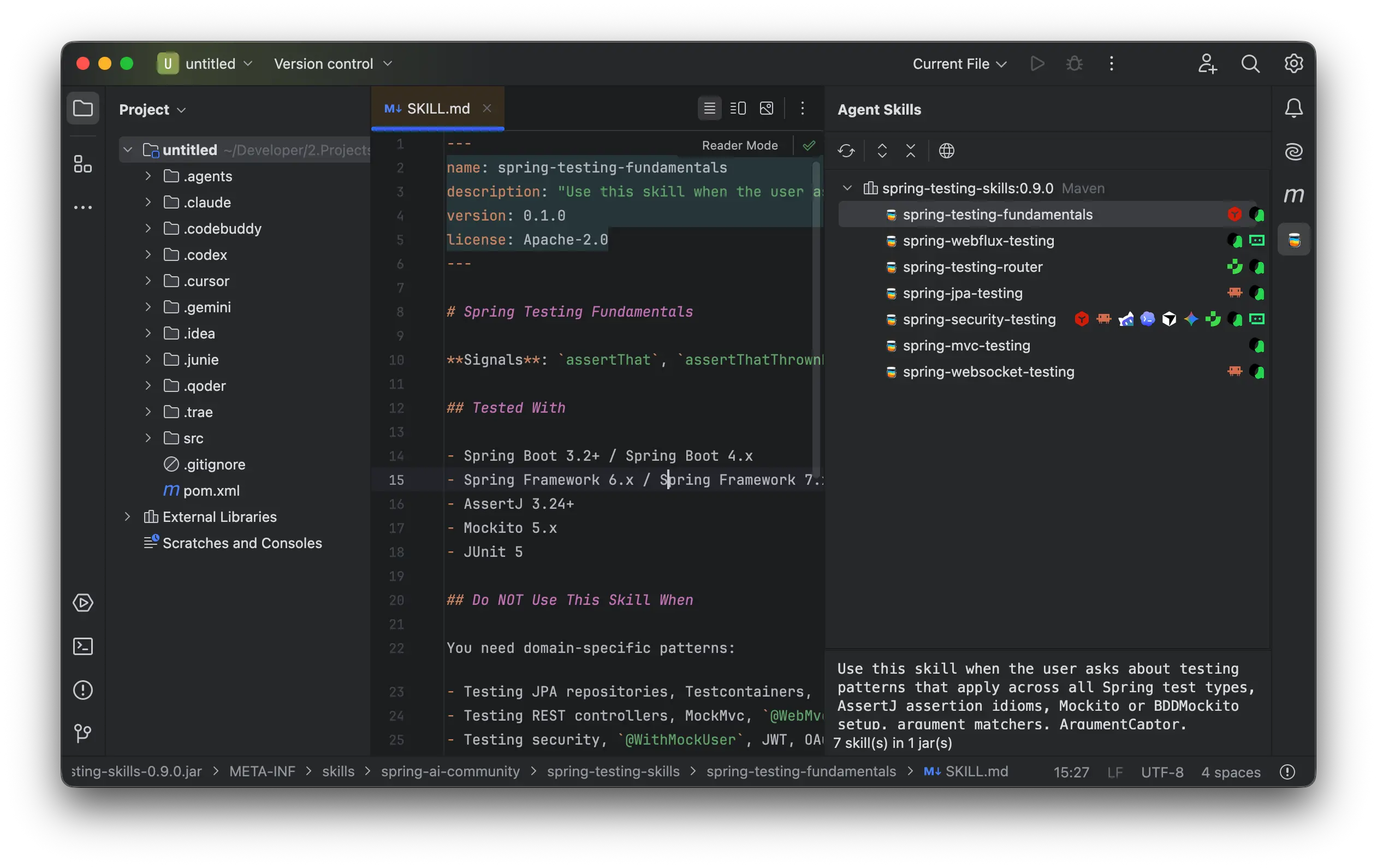The height and width of the screenshot is (868, 1377).
Task: Open the Project view dropdown
Action: coord(152,109)
